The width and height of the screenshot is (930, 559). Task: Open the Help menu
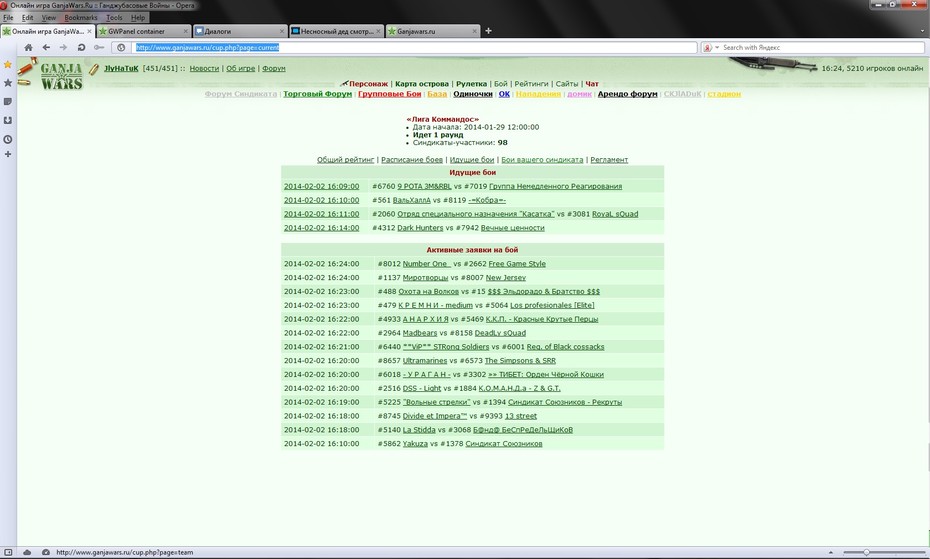(138, 18)
